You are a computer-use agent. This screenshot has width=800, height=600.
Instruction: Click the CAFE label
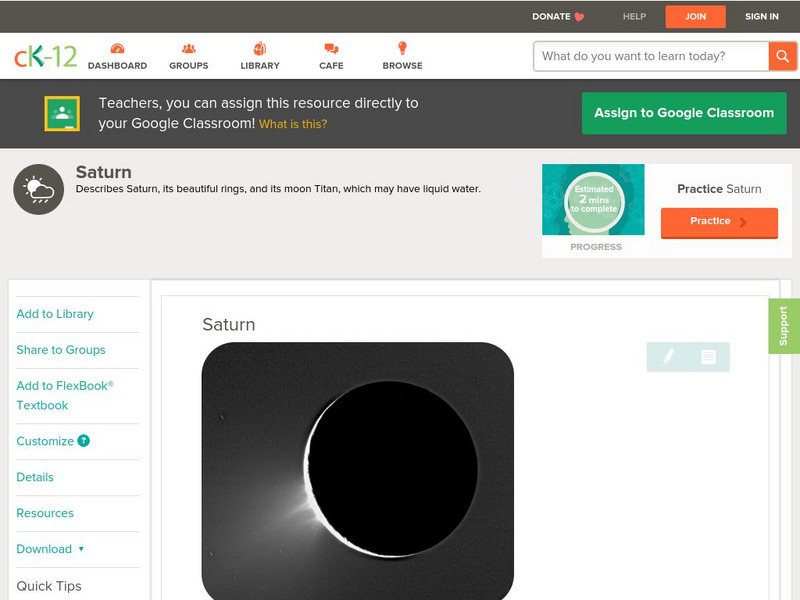[331, 66]
